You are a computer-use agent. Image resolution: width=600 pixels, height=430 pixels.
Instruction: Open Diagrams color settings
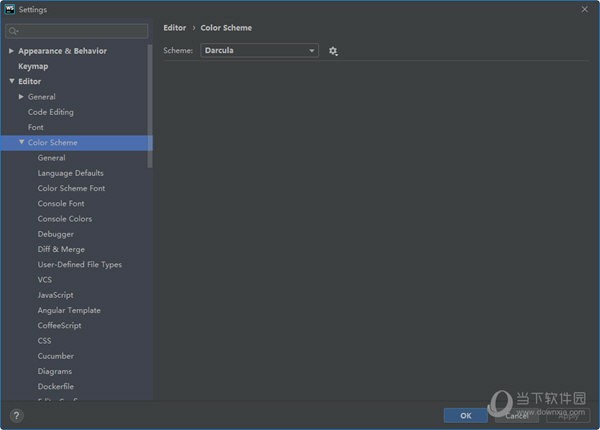55,371
